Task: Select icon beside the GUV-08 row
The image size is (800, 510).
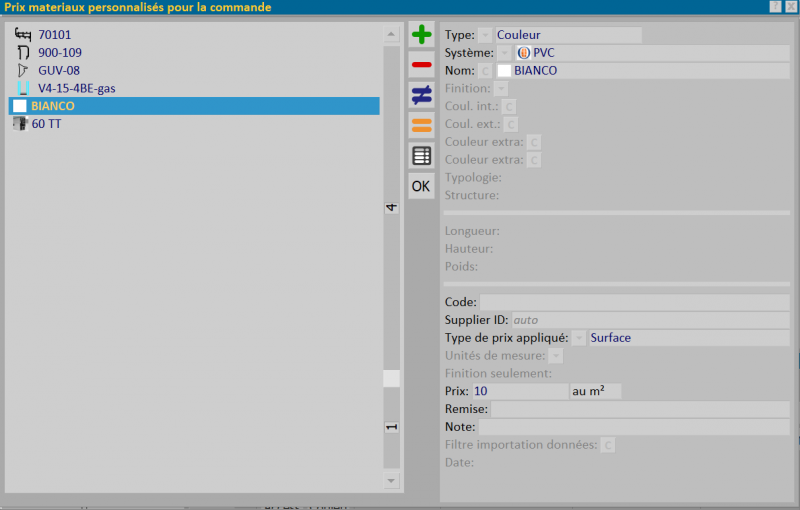Action: [23, 70]
